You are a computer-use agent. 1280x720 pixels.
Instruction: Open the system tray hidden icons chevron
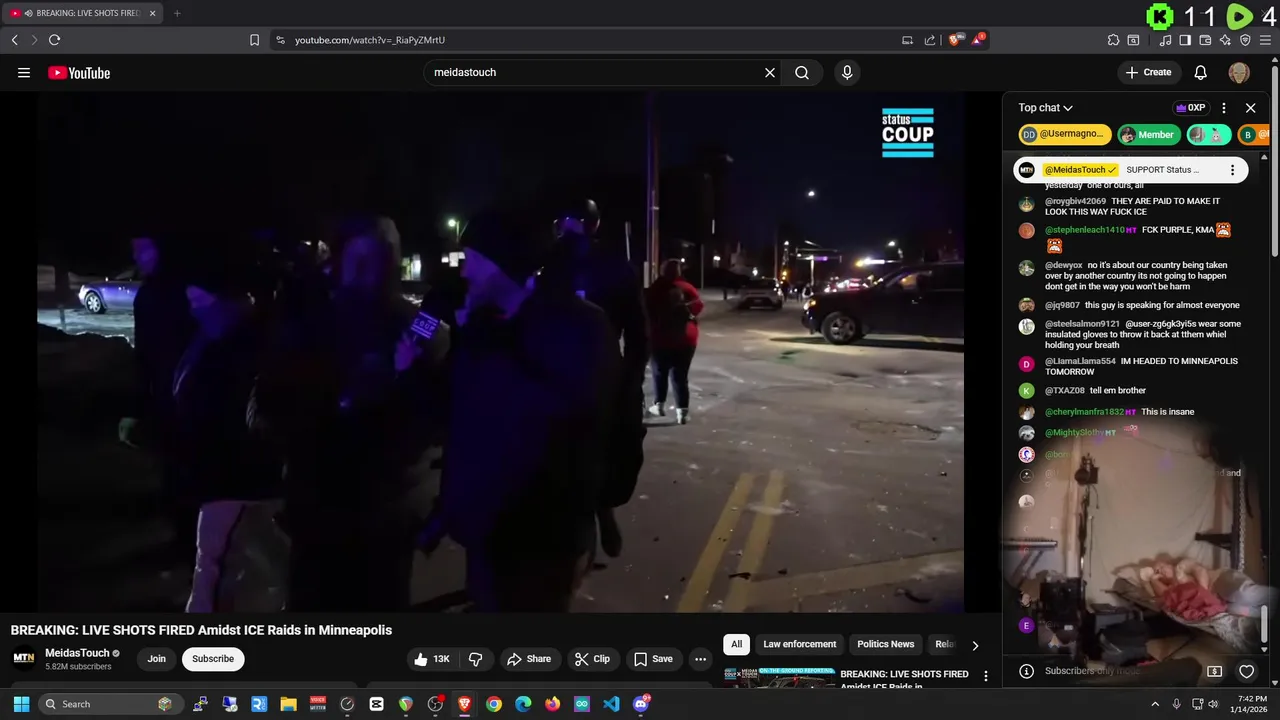1155,704
